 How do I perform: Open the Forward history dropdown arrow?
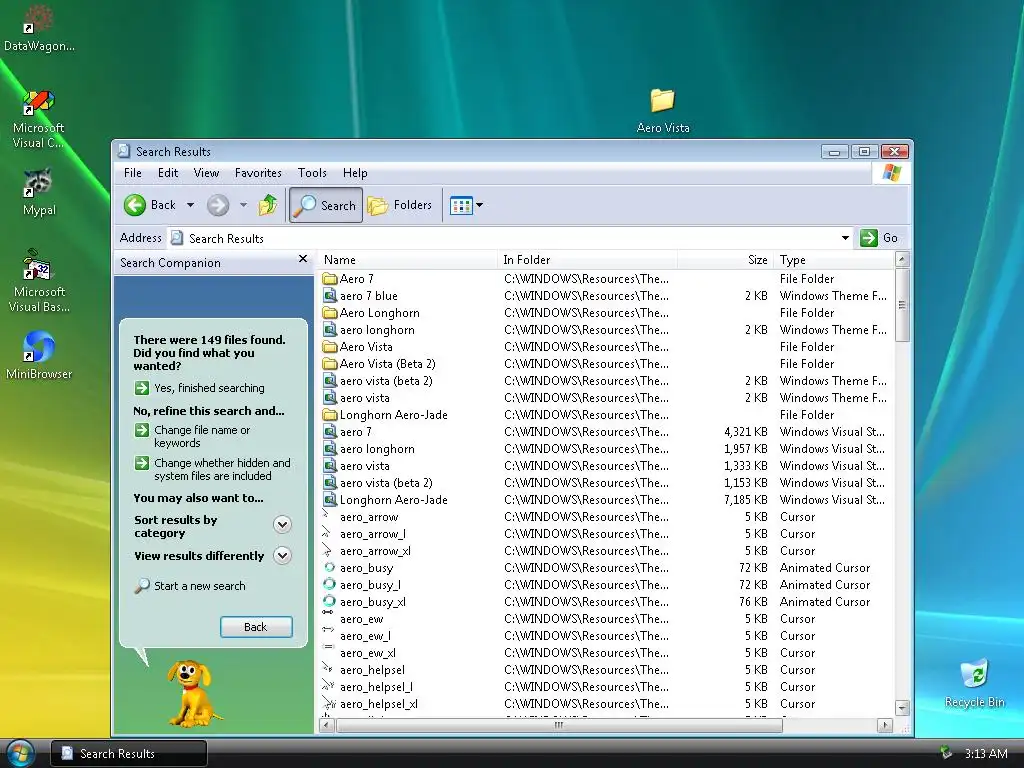tap(244, 205)
